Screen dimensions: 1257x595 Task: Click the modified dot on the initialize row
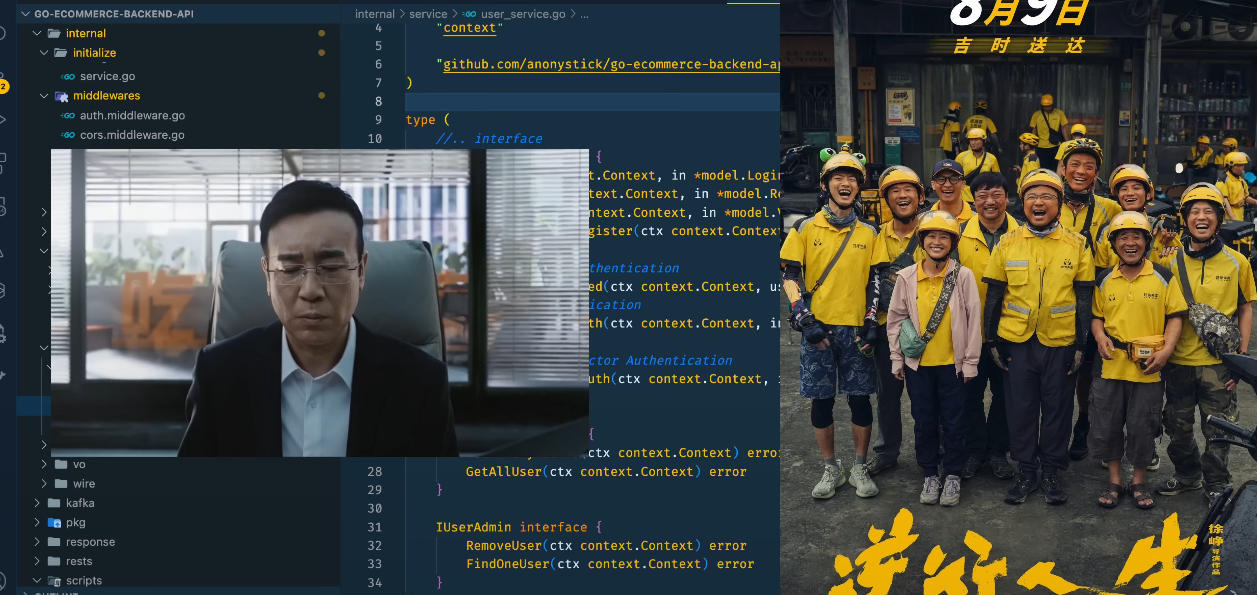coord(321,52)
